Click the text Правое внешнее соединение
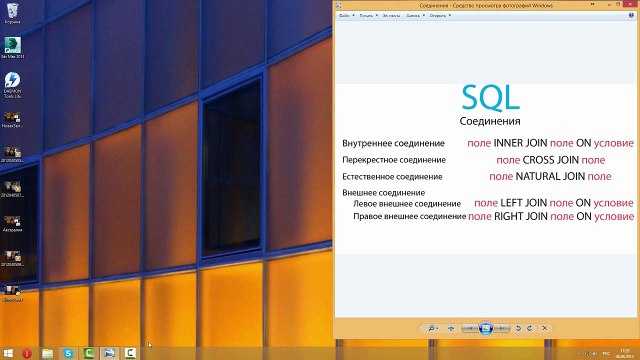This screenshot has width=640, height=360. pyautogui.click(x=409, y=216)
